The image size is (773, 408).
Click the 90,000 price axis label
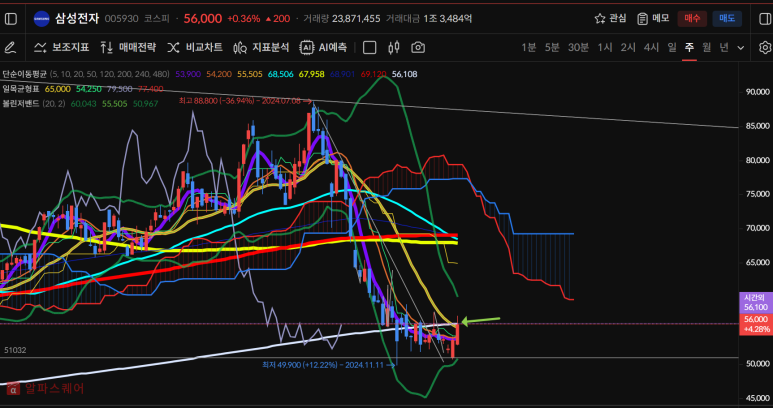[756, 92]
